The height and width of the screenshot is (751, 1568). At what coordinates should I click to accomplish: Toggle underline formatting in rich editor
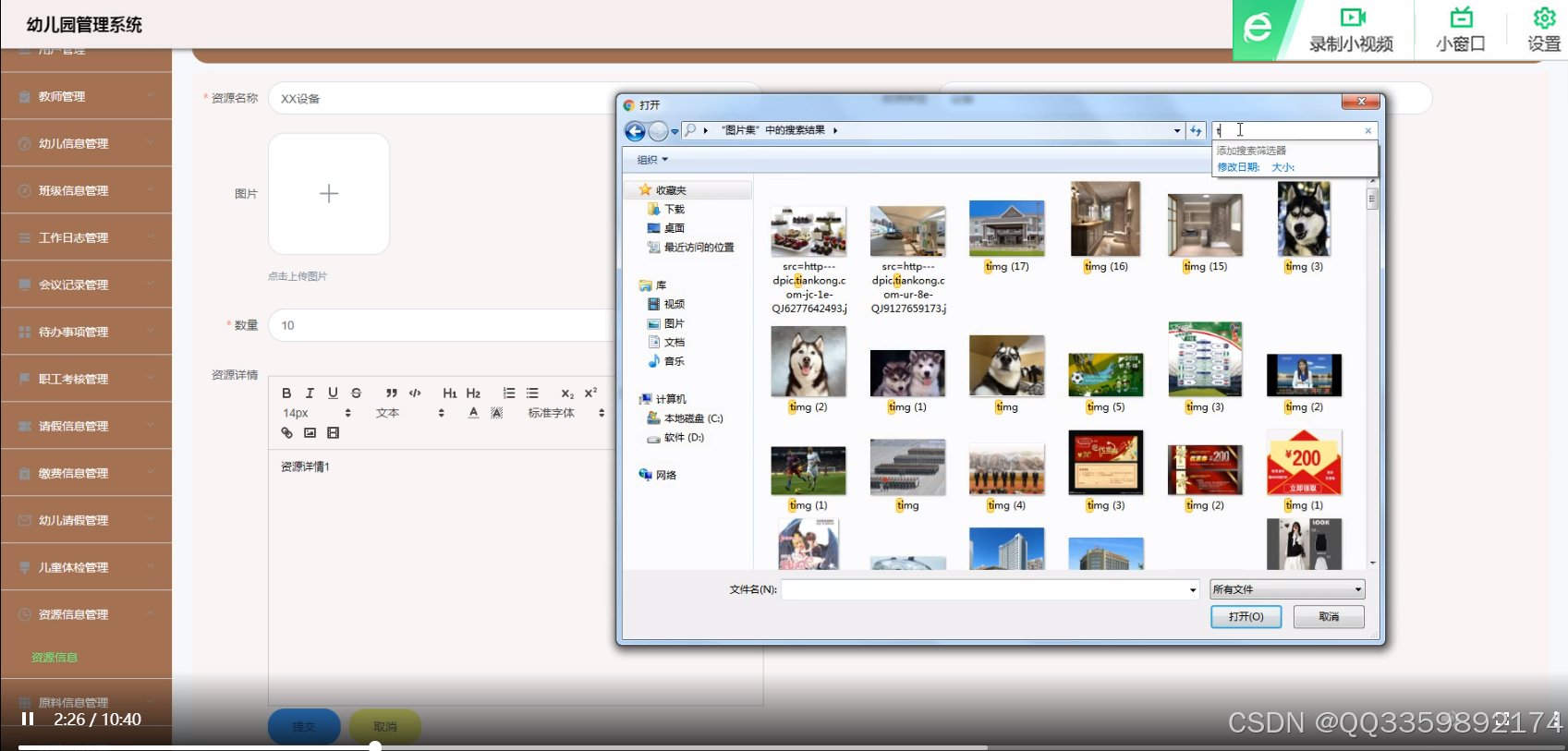click(x=333, y=393)
